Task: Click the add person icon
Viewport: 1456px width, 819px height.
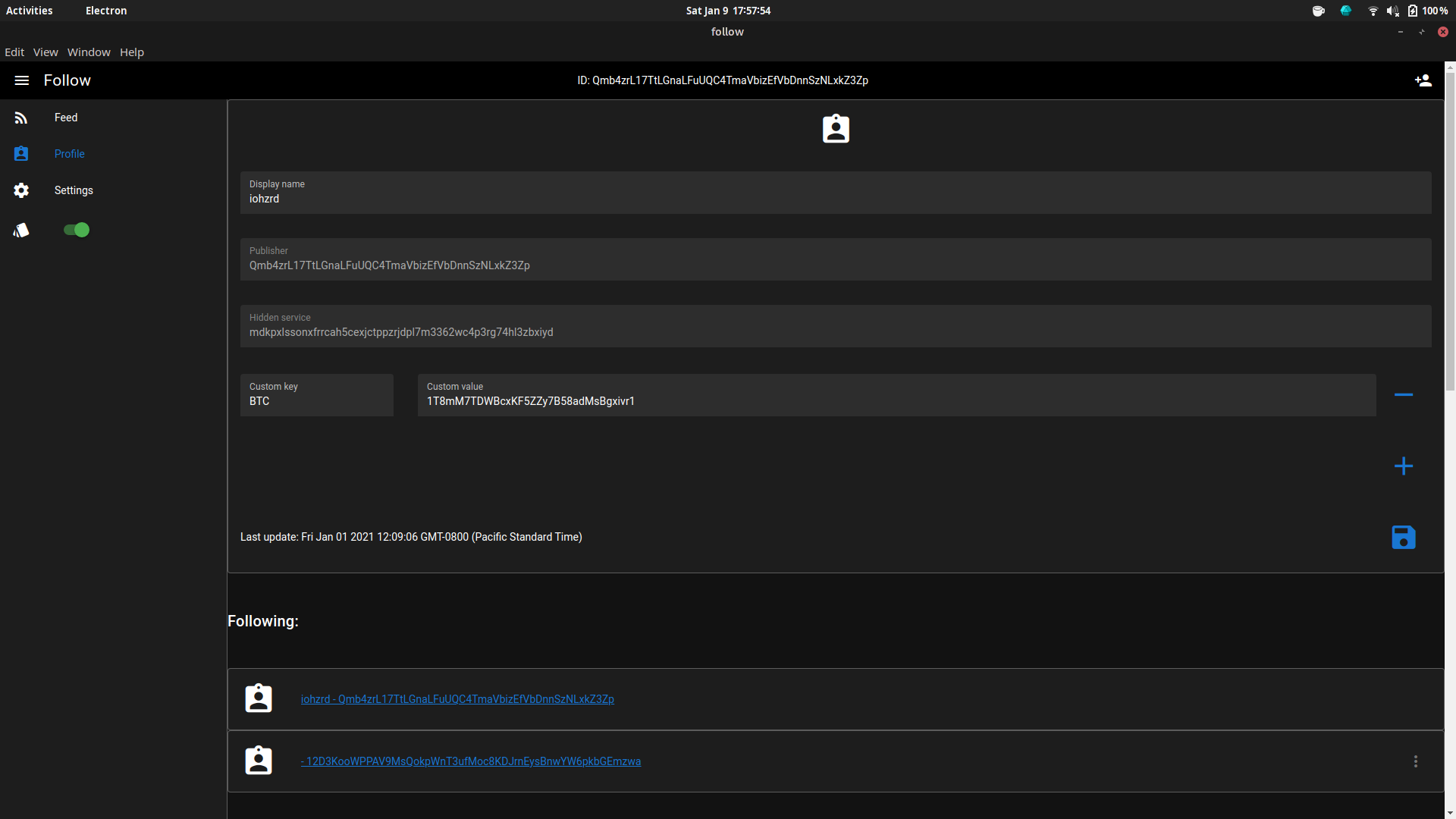Action: click(1423, 80)
